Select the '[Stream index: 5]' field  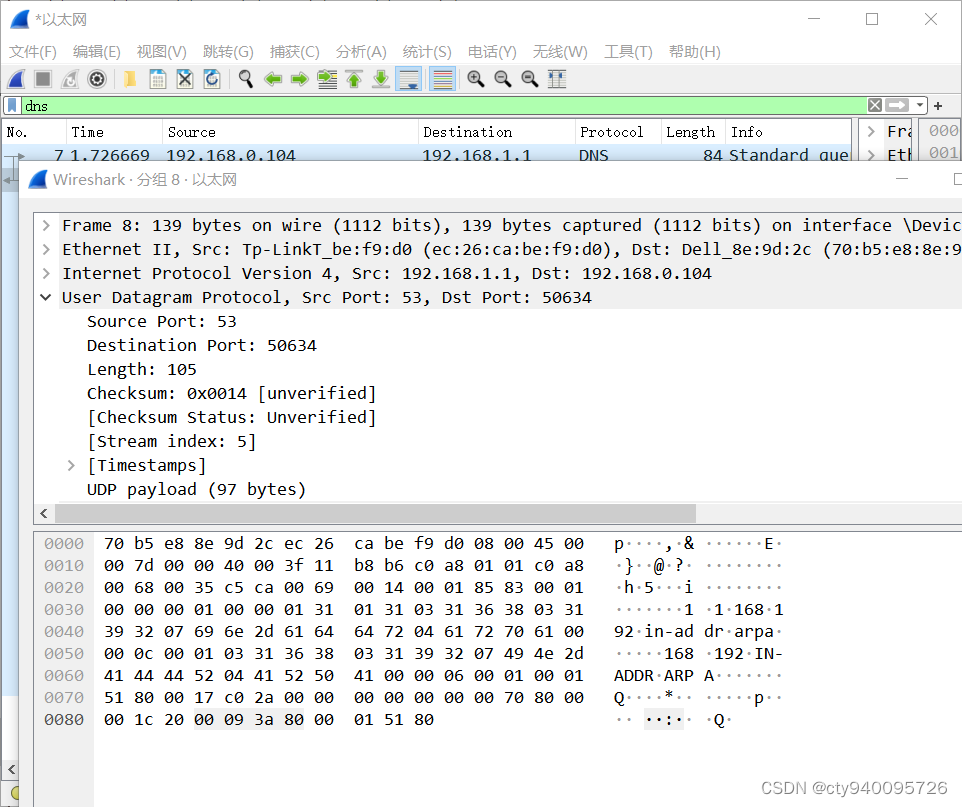tap(171, 441)
